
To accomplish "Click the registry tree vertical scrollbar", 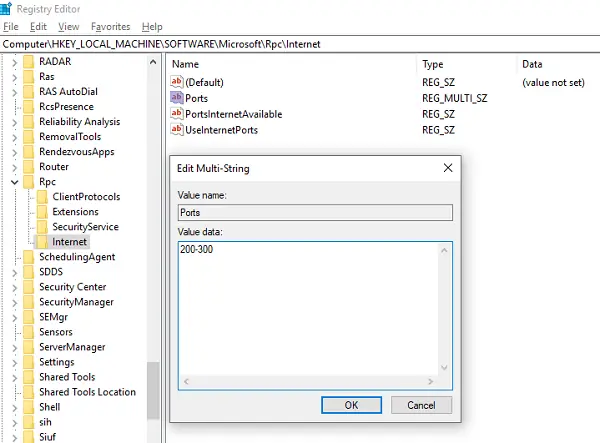I will (x=153, y=250).
